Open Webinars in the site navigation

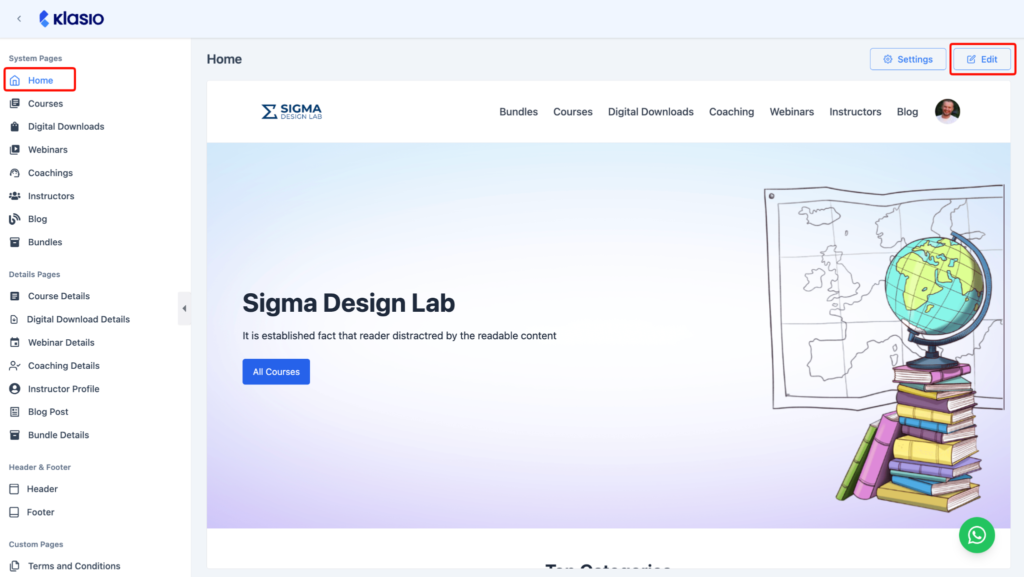[792, 112]
